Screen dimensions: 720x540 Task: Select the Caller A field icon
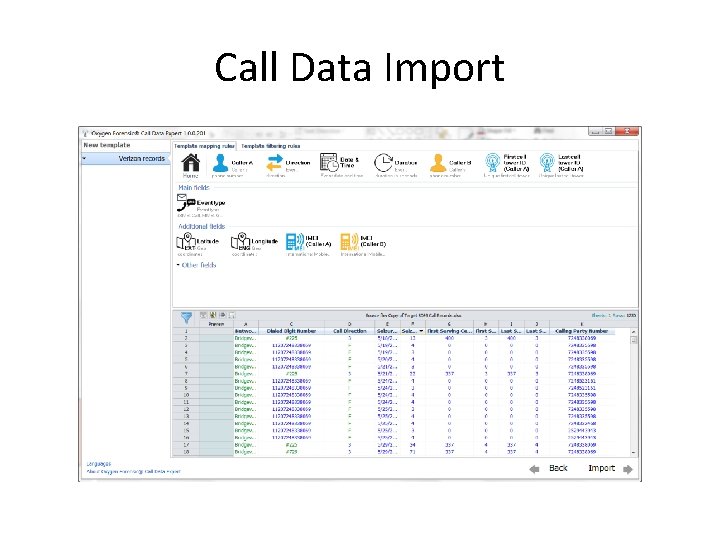tap(220, 163)
